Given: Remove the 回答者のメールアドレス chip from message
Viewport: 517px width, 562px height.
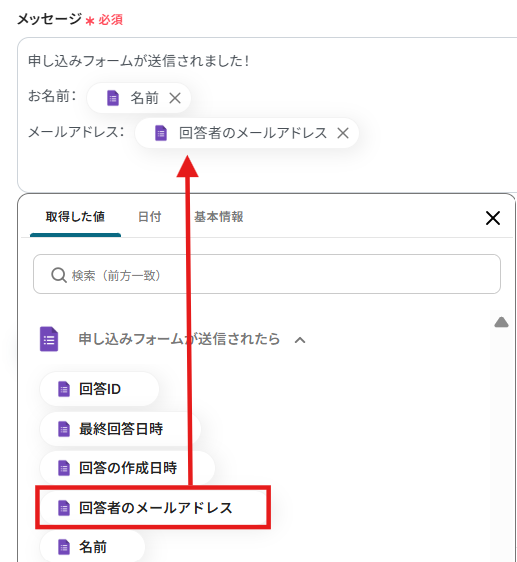Looking at the screenshot, I should 343,133.
